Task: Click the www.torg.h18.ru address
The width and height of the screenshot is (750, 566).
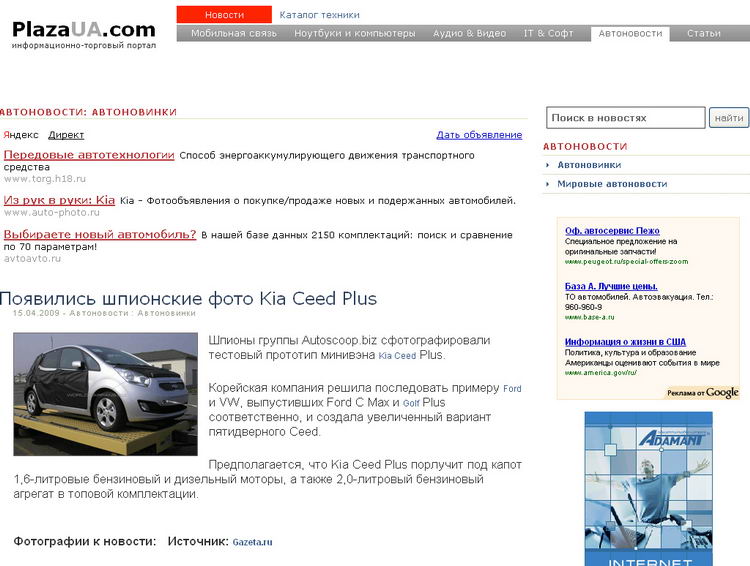Action: (44, 179)
